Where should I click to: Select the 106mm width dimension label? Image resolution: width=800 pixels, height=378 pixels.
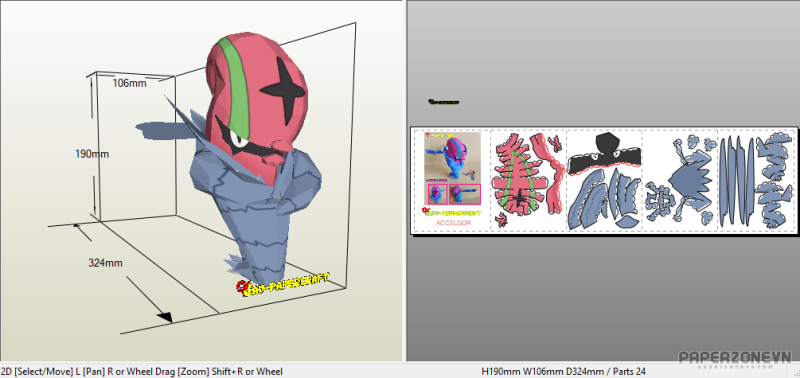(130, 83)
